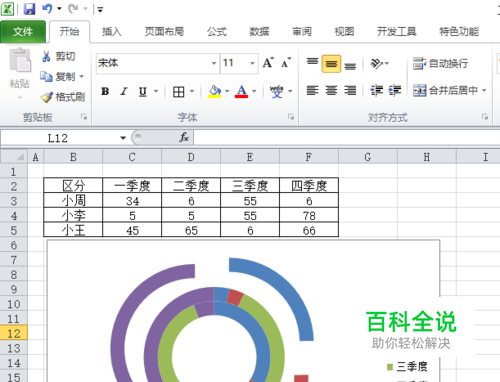The width and height of the screenshot is (500, 382).
Task: Toggle Center horizontal alignment
Action: [x=331, y=90]
